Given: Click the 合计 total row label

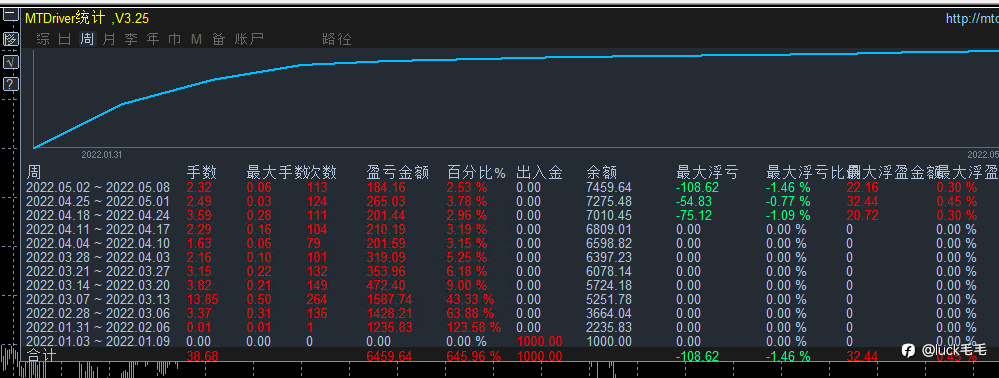Looking at the screenshot, I should coord(41,356).
